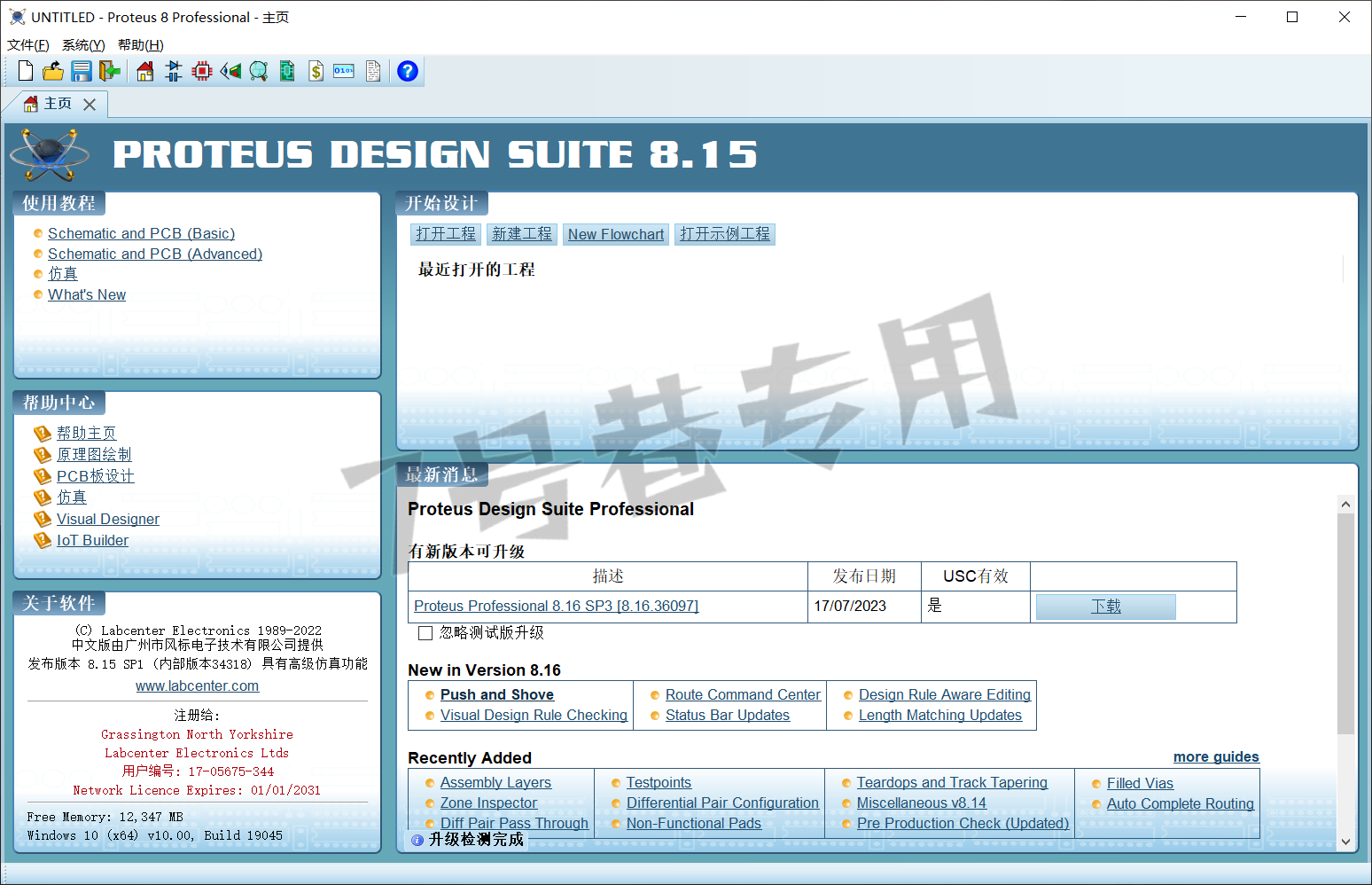1372x885 pixels.
Task: Open Gerber Viewer magnifier icon
Action: click(259, 71)
